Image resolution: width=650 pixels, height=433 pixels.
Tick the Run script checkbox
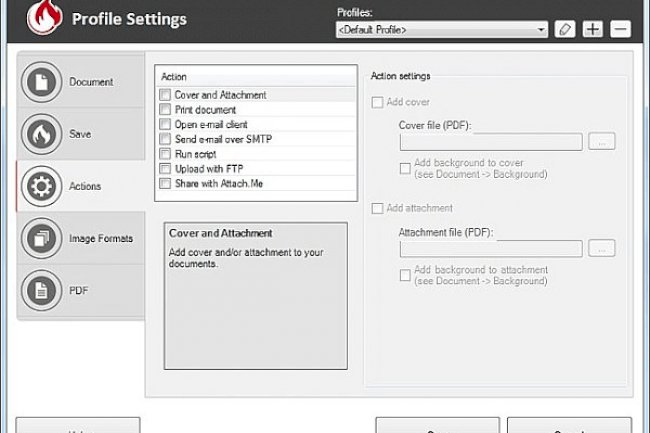165,154
